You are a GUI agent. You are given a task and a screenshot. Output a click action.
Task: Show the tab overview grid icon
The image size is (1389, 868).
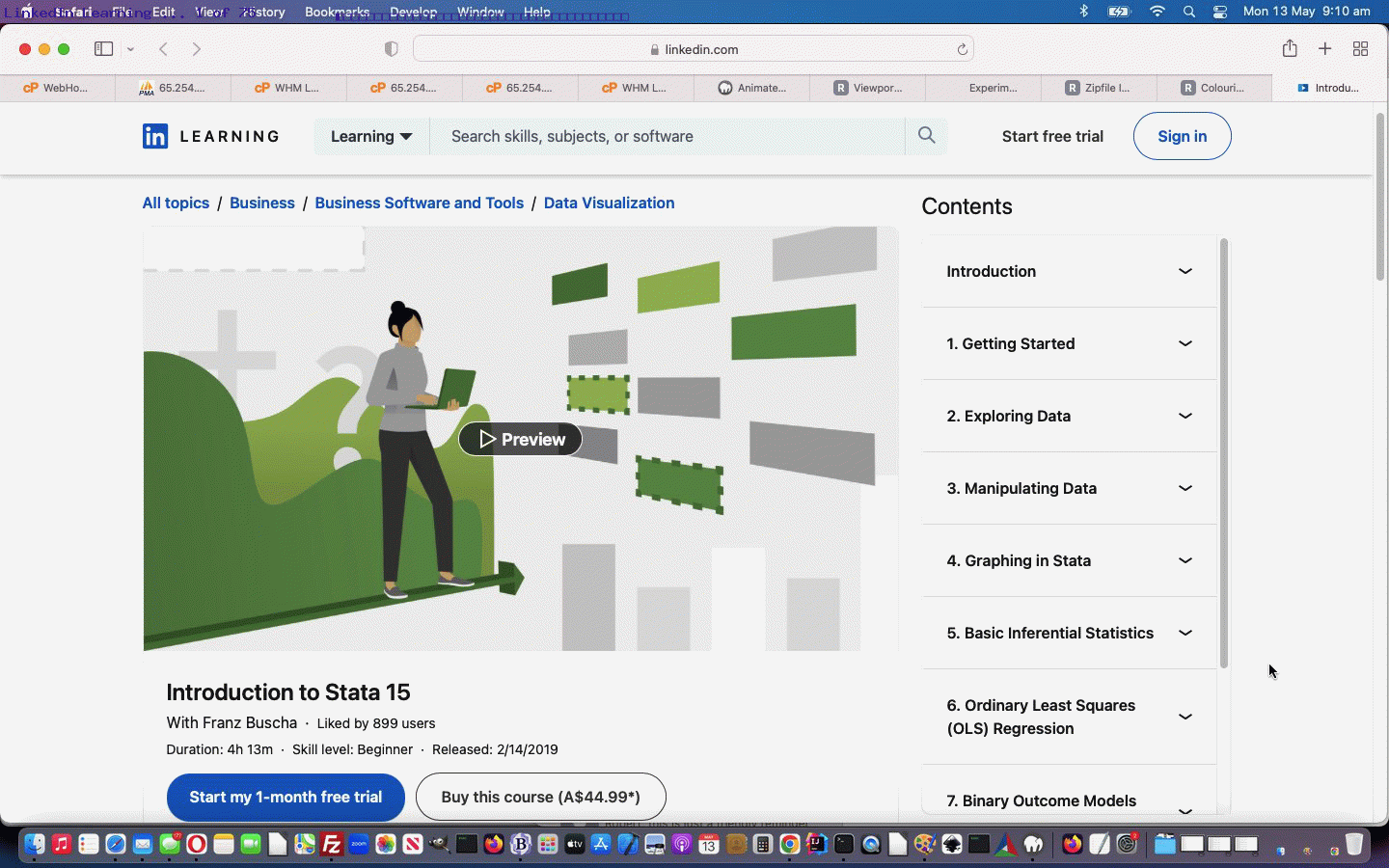[1360, 49]
